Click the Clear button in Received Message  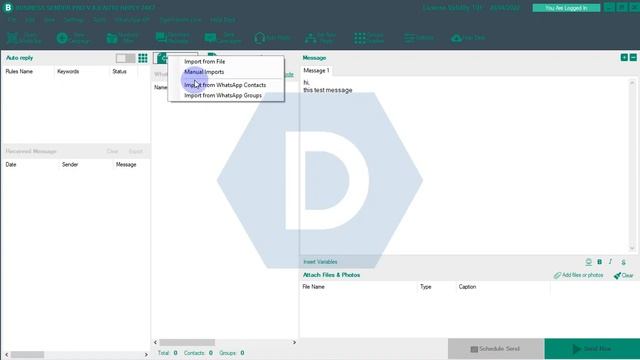[112, 151]
